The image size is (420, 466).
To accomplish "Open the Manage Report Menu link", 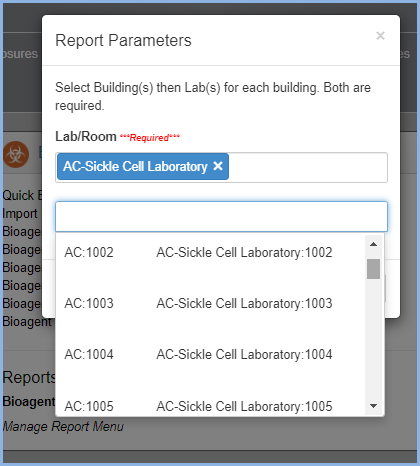I will click(63, 426).
